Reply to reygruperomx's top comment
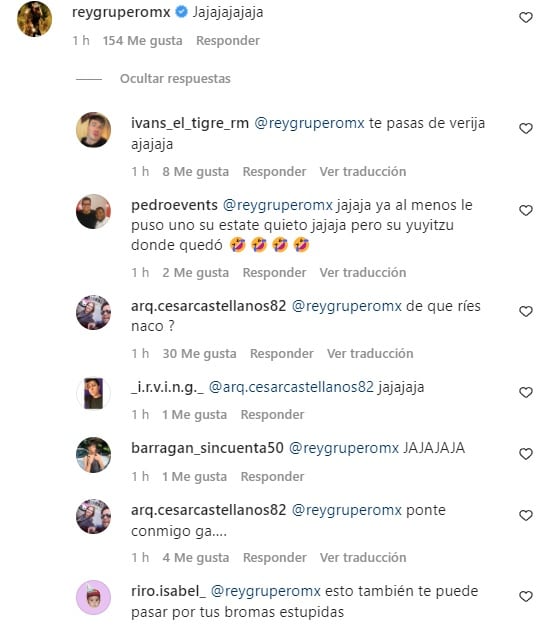Screen dimensions: 546x628 pyautogui.click(x=228, y=40)
